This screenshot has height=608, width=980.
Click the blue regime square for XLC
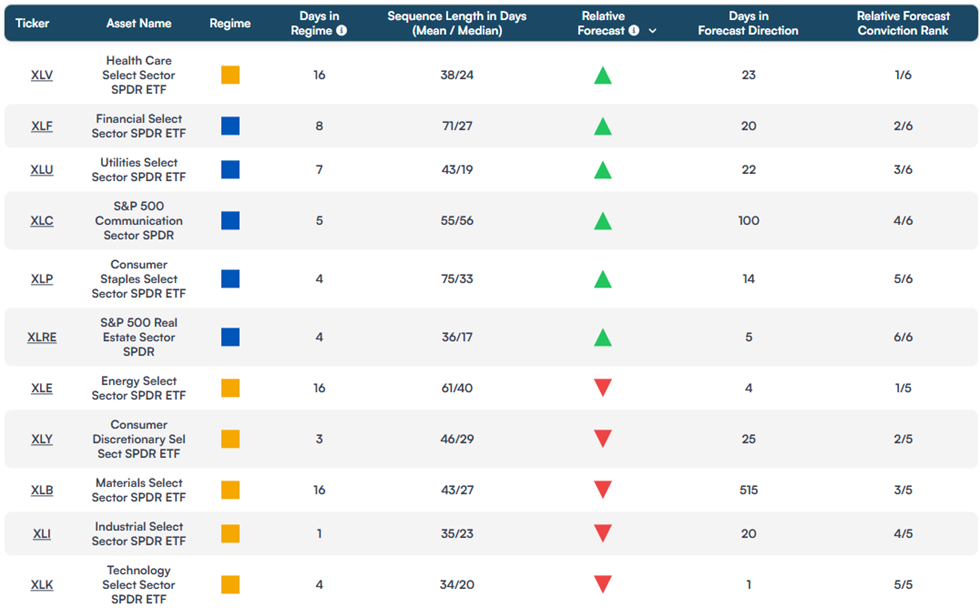pyautogui.click(x=230, y=221)
